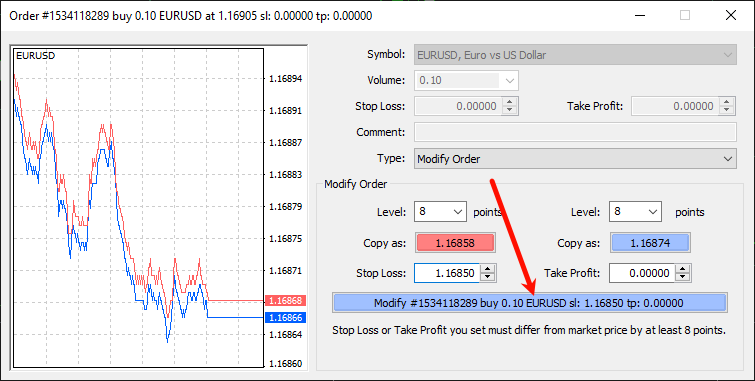Copy blue price 1.16874 as Take Profit
Screen dimensions: 755x381
coord(650,243)
